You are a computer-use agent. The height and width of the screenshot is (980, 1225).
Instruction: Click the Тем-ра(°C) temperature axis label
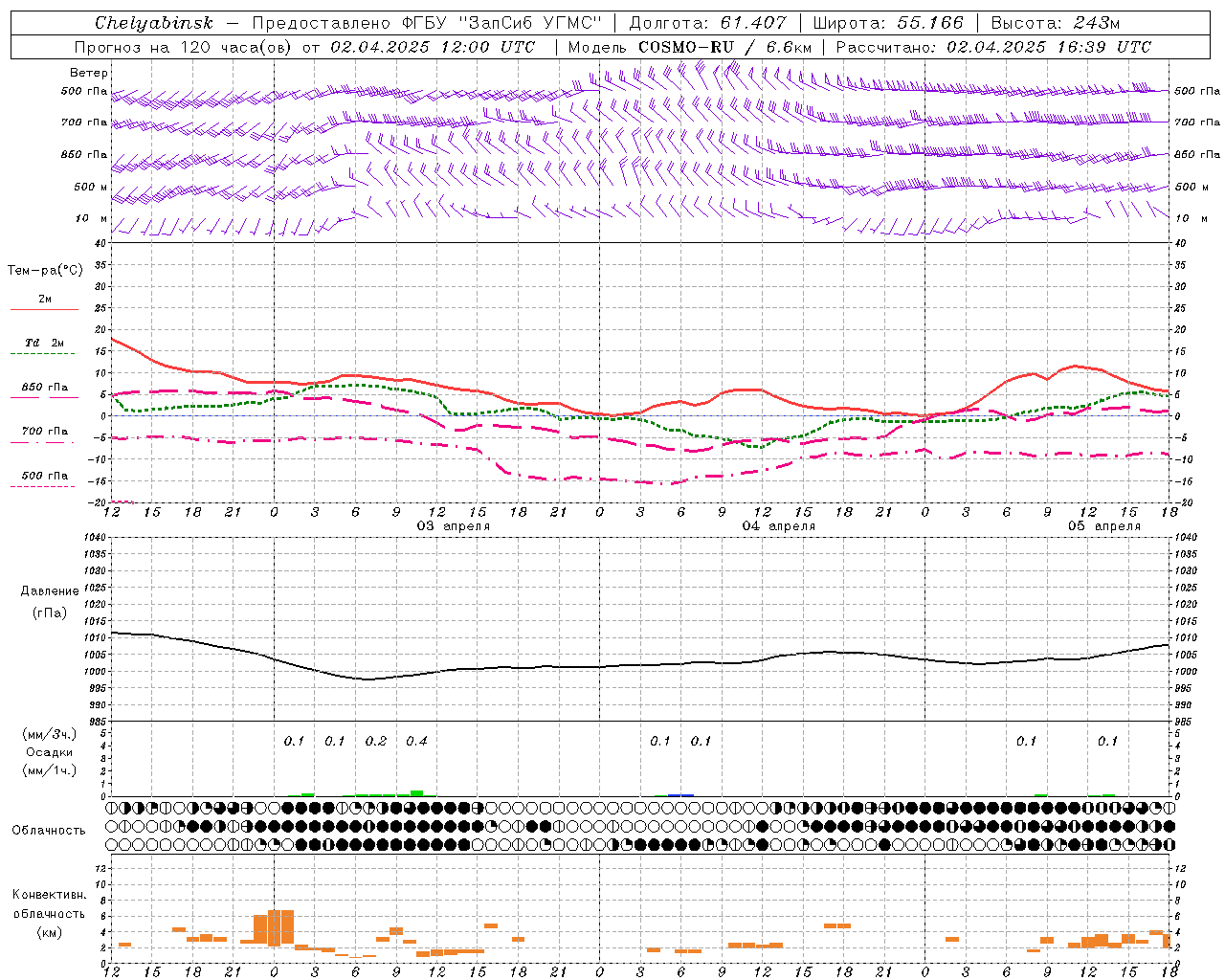45,271
